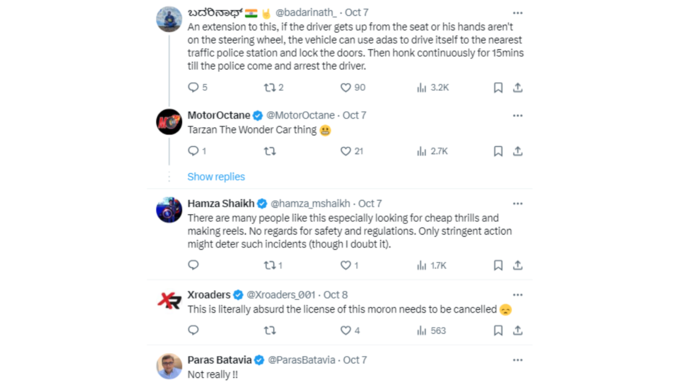Open more options menu on MotorOctane tweet
Image resolution: width=680 pixels, height=383 pixels.
coord(517,116)
